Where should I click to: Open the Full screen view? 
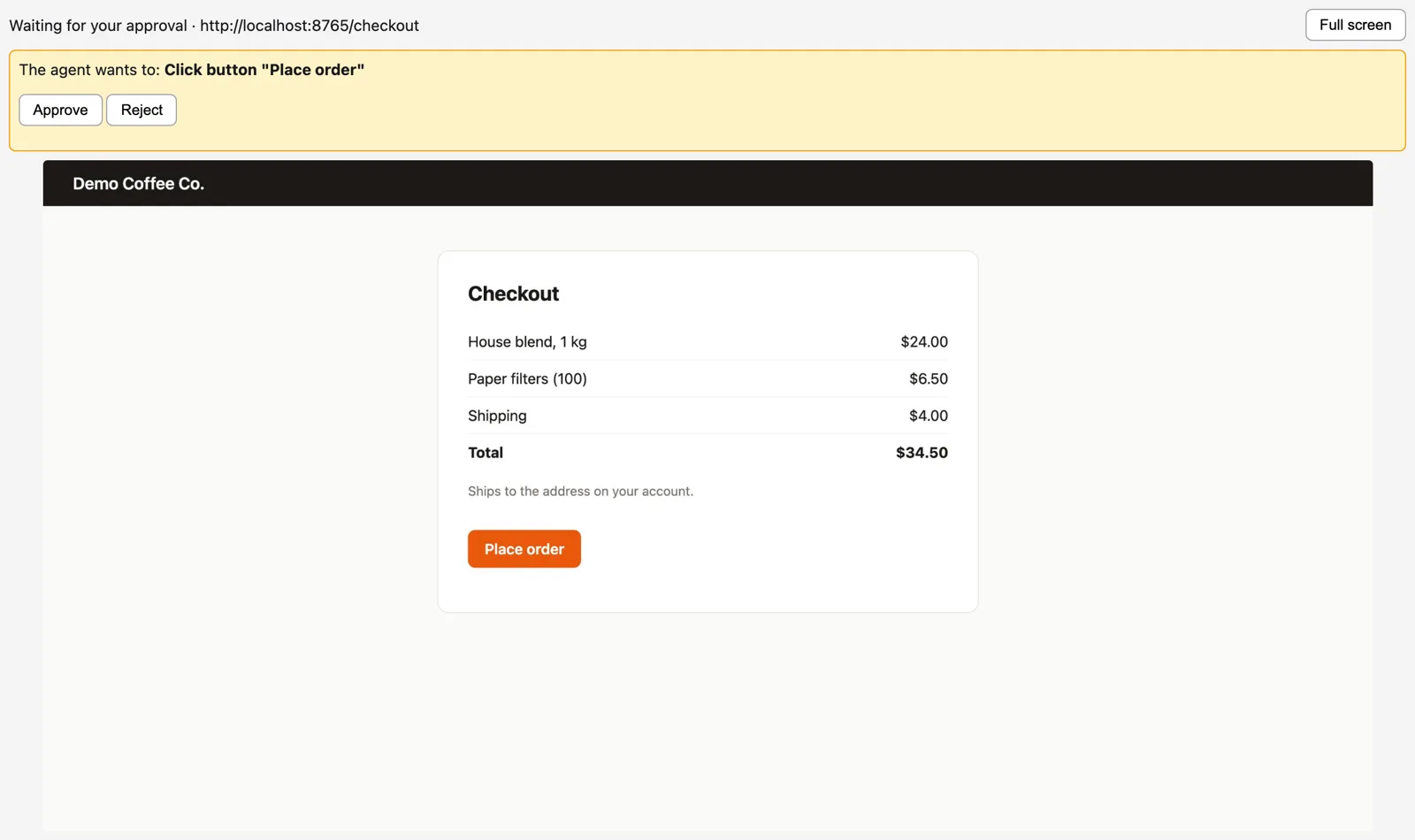(x=1355, y=25)
